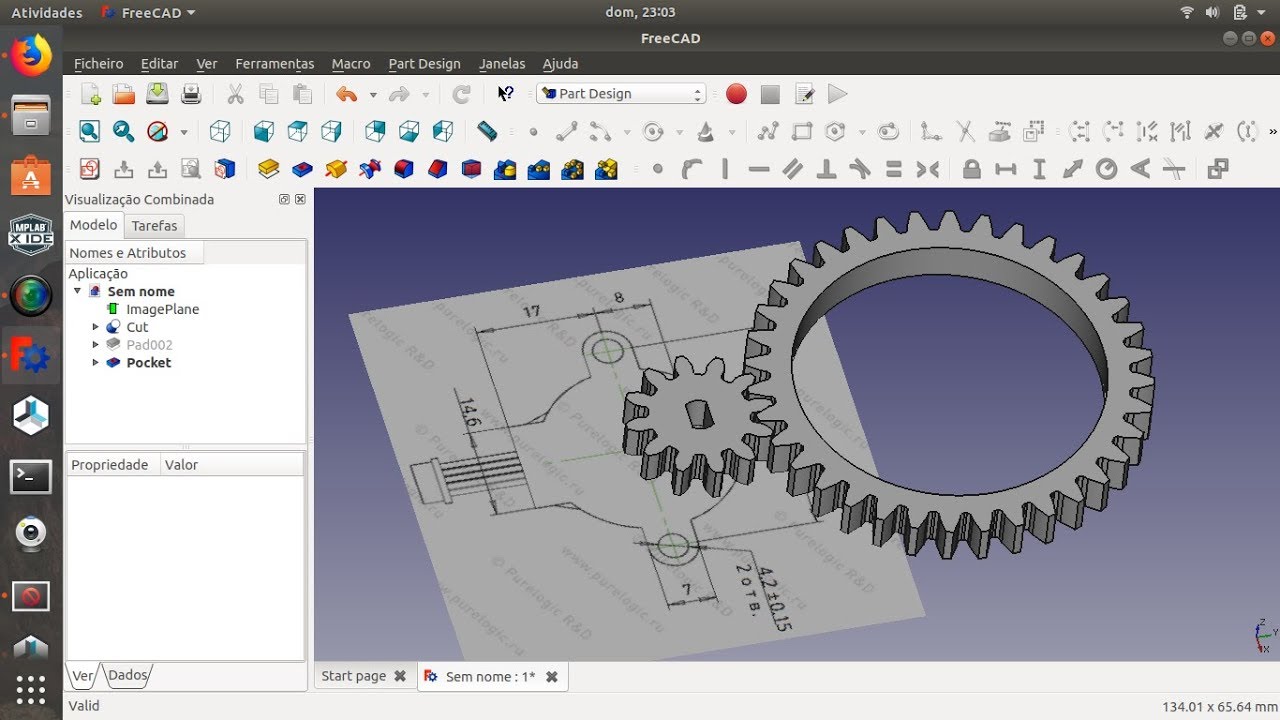This screenshot has width=1280, height=720.
Task: Start recording a macro with red circle
Action: [x=736, y=94]
